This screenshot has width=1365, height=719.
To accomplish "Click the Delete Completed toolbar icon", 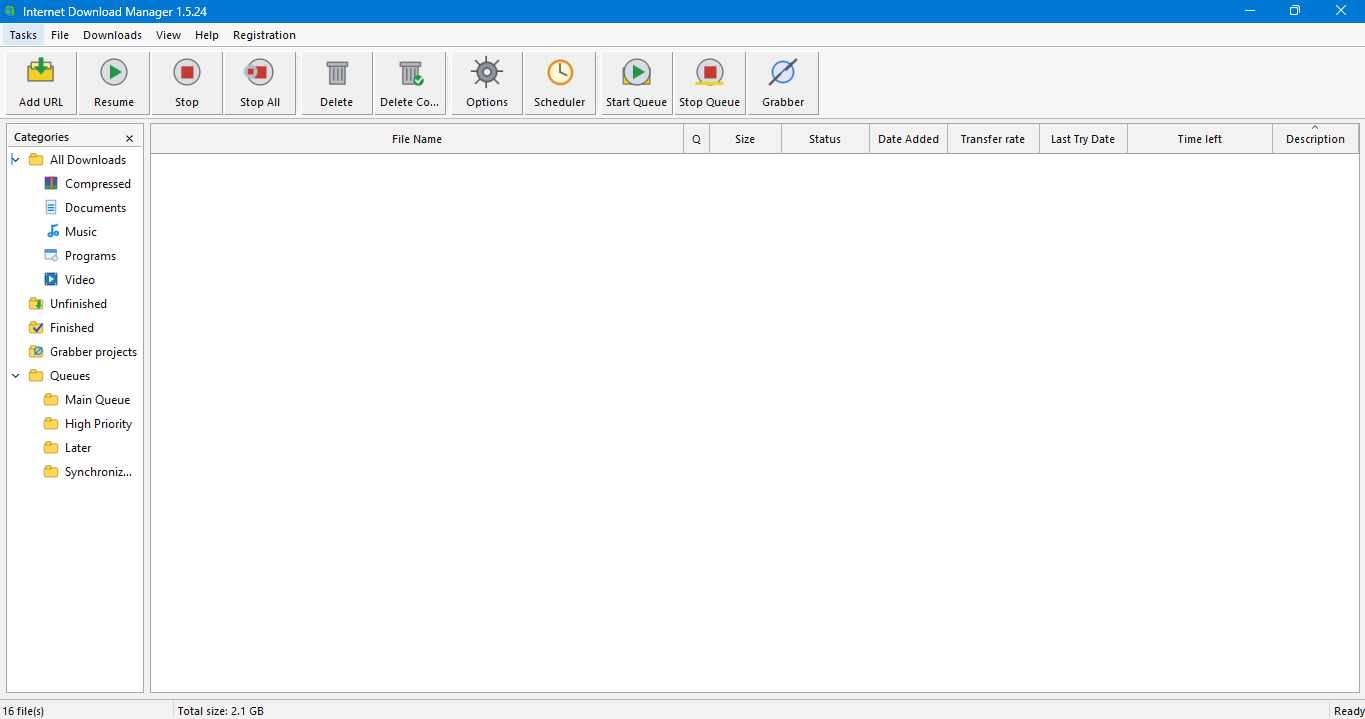I will coord(410,72).
